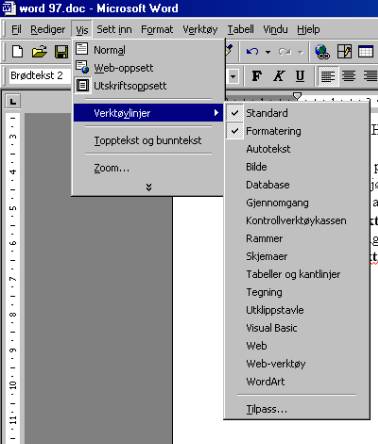
Task: Enable the Database toolbar
Action: point(297,185)
